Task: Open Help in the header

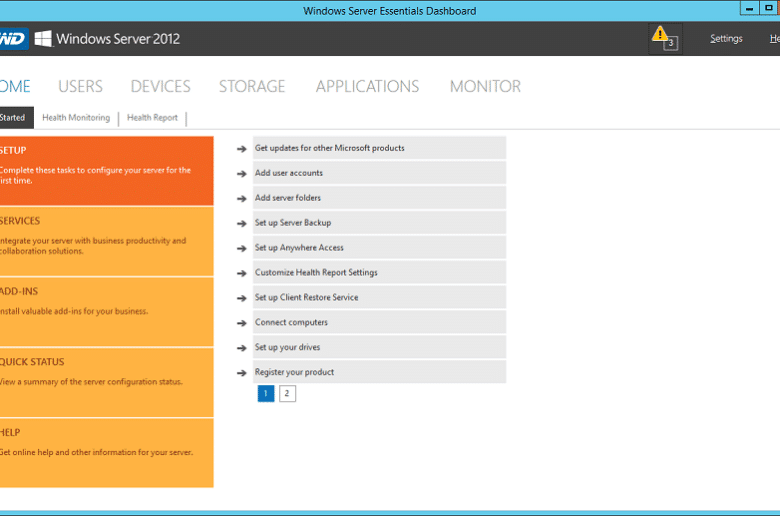Action: pyautogui.click(x=775, y=38)
